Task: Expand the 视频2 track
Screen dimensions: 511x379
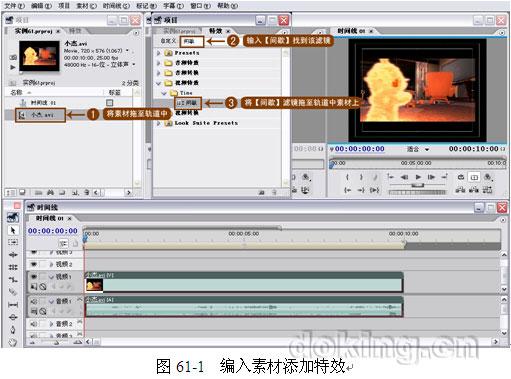Action: click(x=51, y=264)
